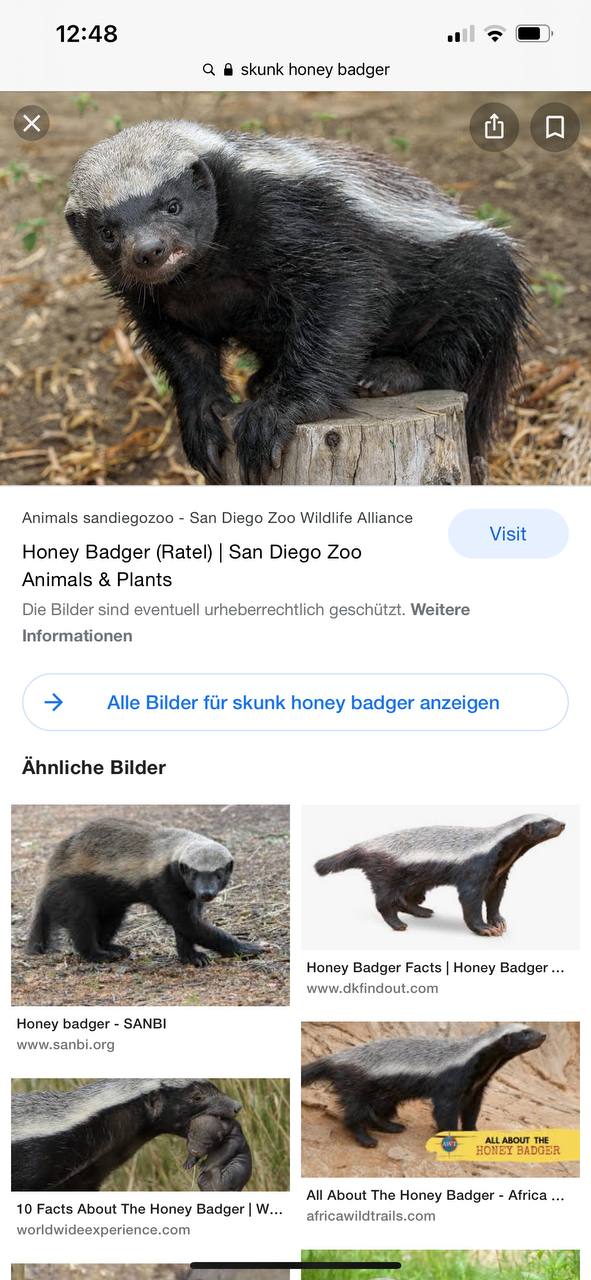Tap the skunk honey badger address field

[296, 70]
